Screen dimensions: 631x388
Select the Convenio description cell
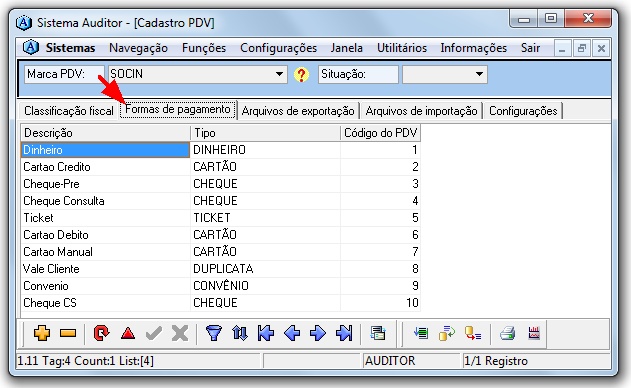105,286
